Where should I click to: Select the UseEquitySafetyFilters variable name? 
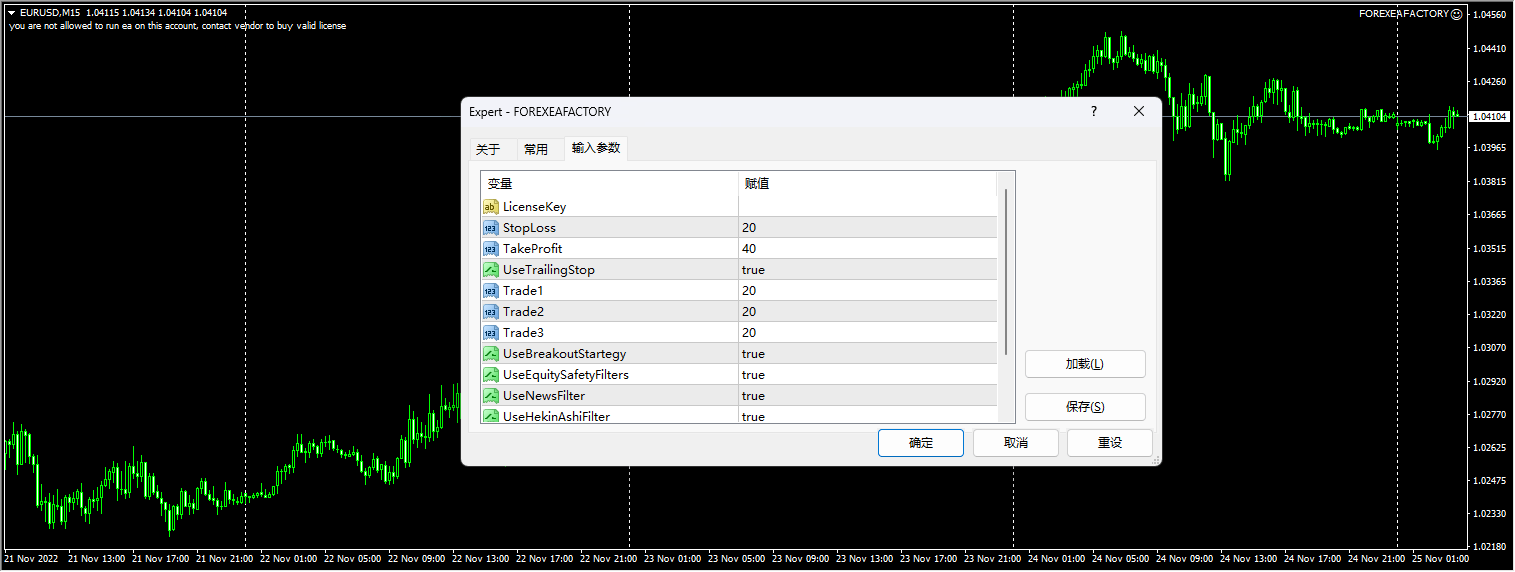pos(566,375)
